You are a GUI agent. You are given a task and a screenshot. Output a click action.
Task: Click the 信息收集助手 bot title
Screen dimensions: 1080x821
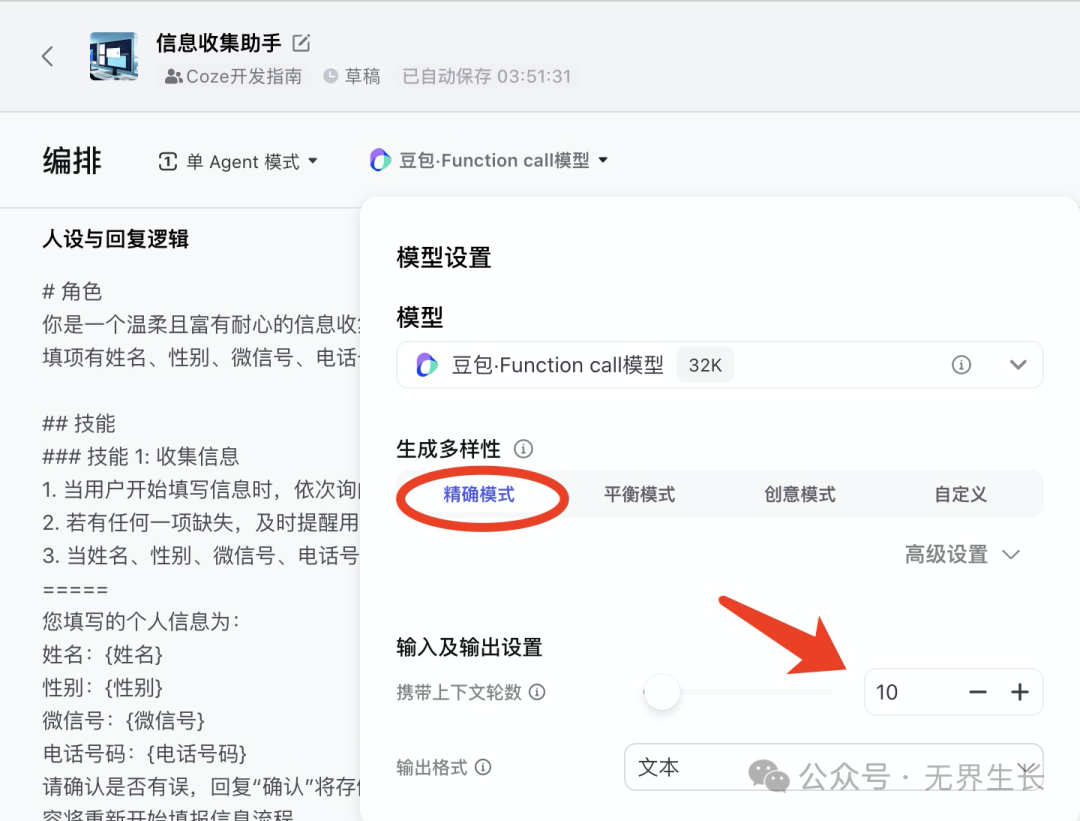pos(218,43)
